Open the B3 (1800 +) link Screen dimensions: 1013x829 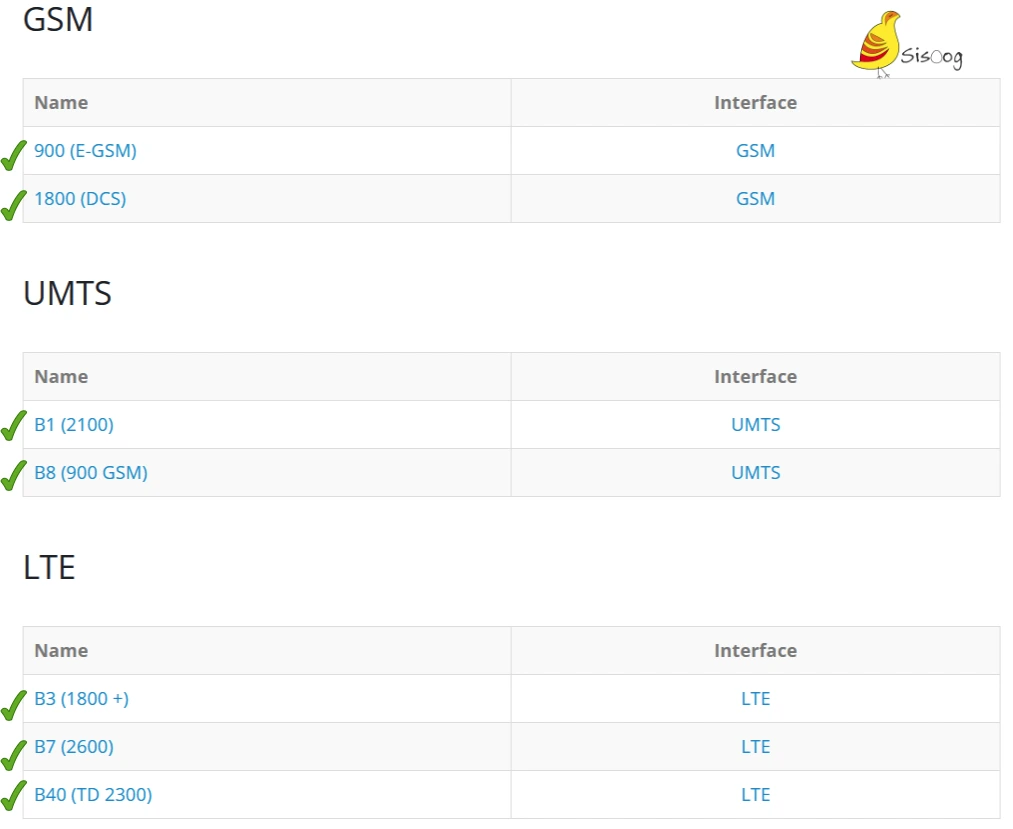coord(81,698)
